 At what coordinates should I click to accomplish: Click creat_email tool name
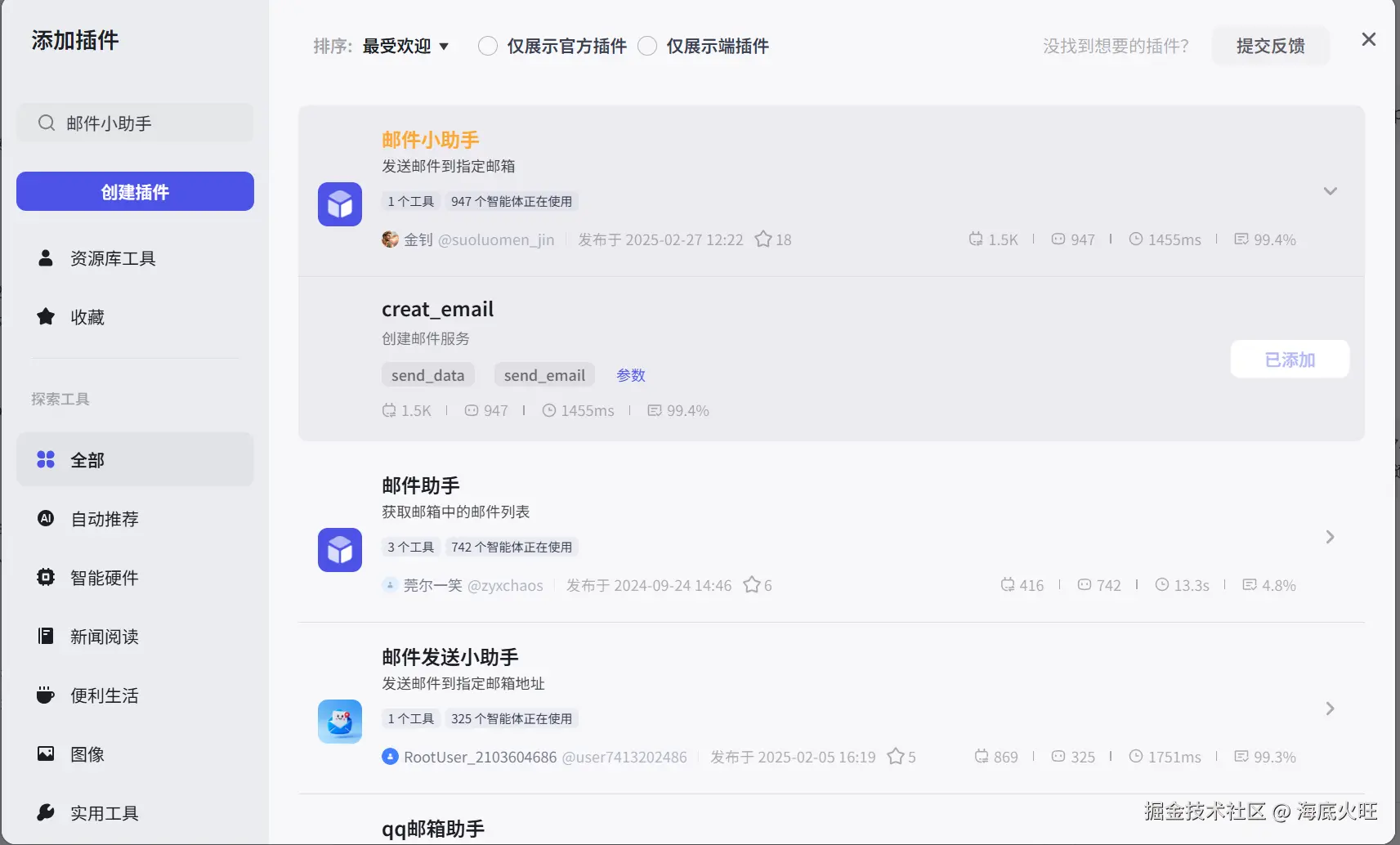point(437,309)
